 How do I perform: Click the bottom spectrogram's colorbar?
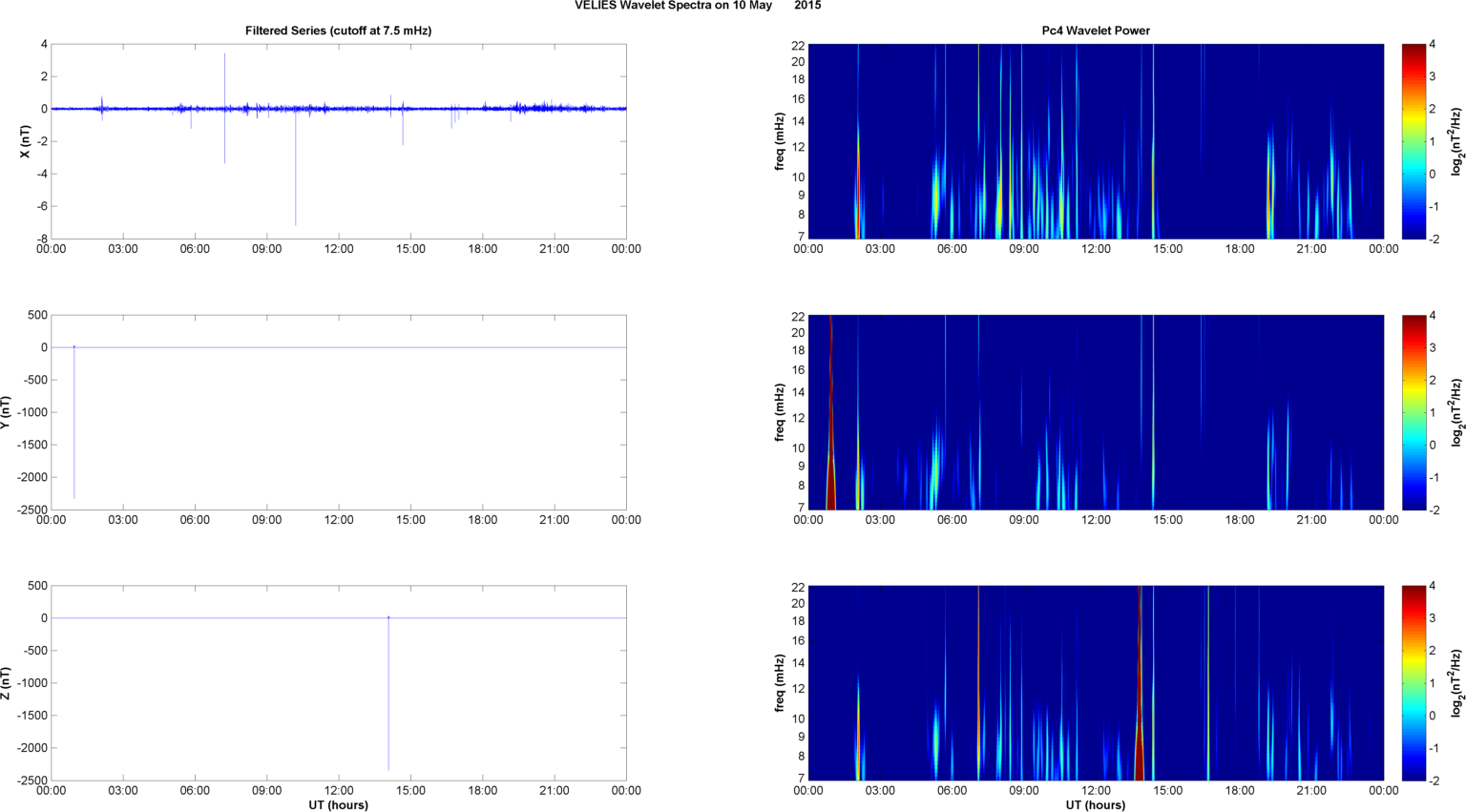[x=1414, y=683]
